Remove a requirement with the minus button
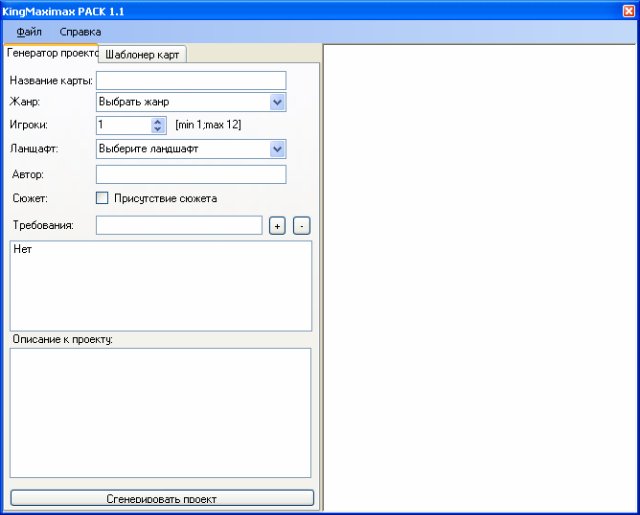640x515 pixels. click(x=301, y=226)
